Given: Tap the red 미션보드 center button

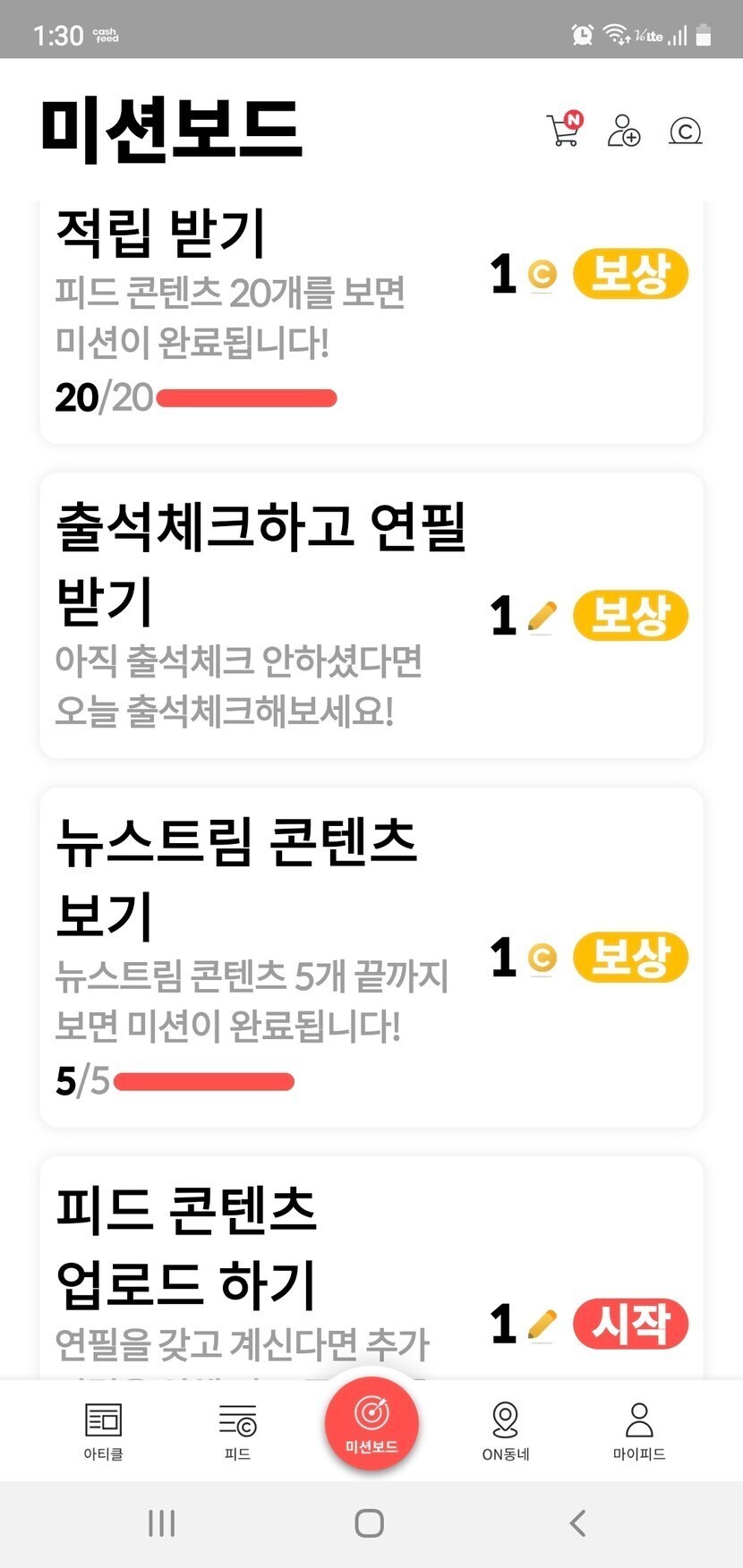Looking at the screenshot, I should (x=371, y=1423).
